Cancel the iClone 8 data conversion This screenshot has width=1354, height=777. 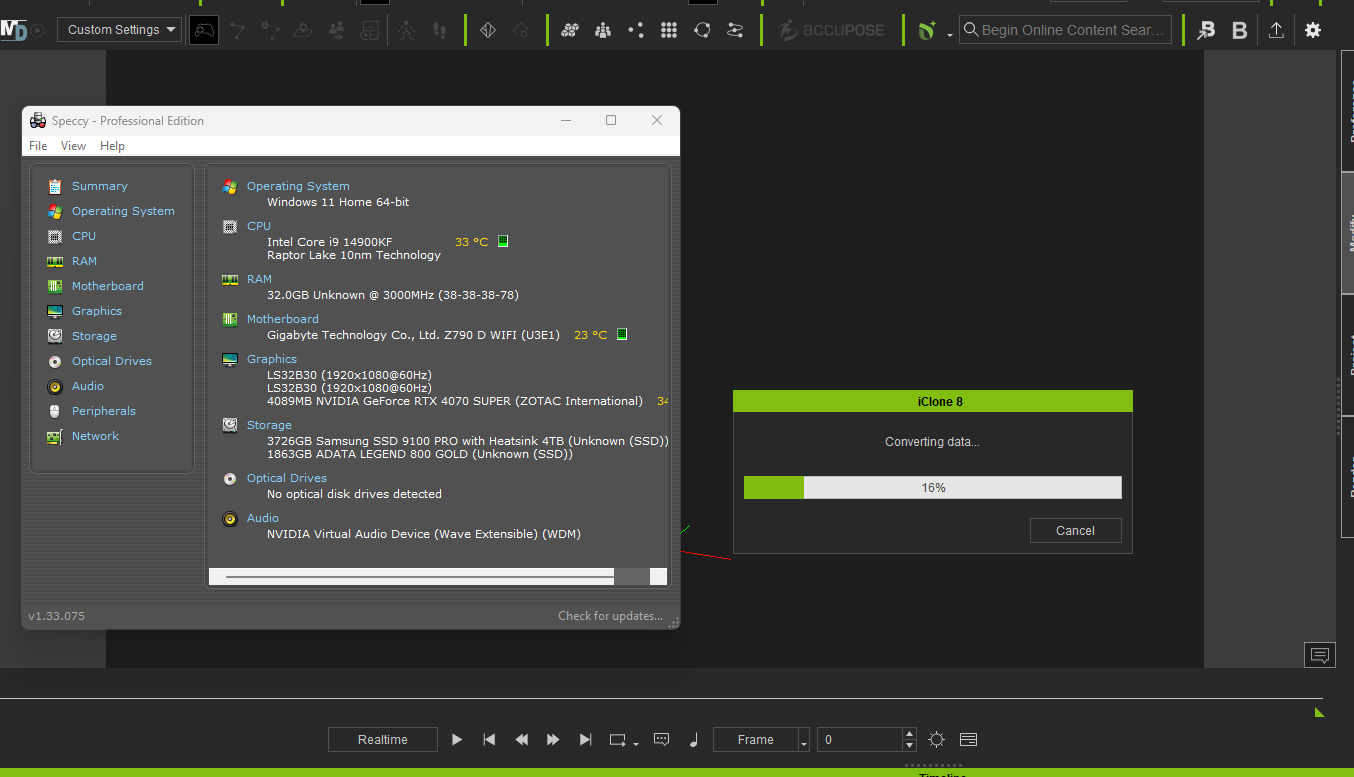coord(1075,531)
